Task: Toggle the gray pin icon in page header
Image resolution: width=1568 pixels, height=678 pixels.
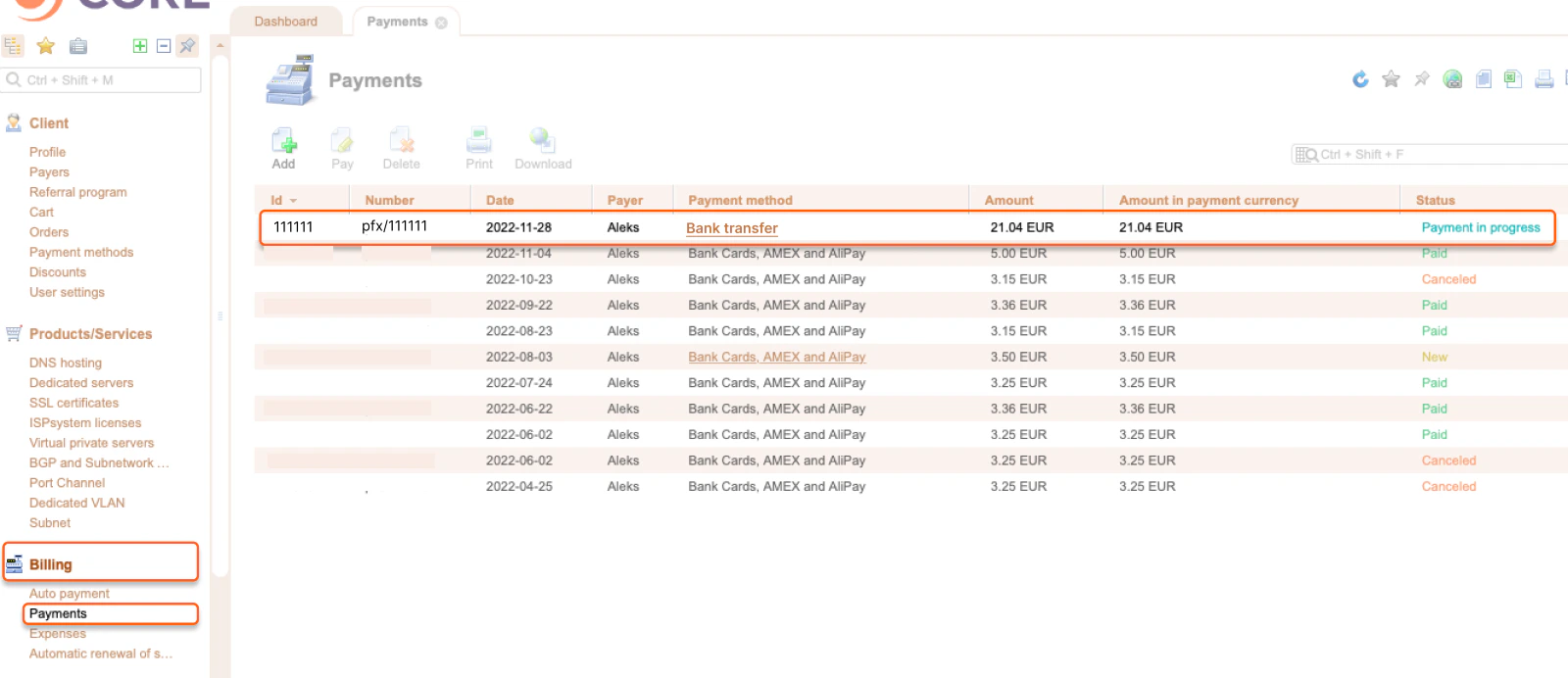Action: click(1422, 79)
